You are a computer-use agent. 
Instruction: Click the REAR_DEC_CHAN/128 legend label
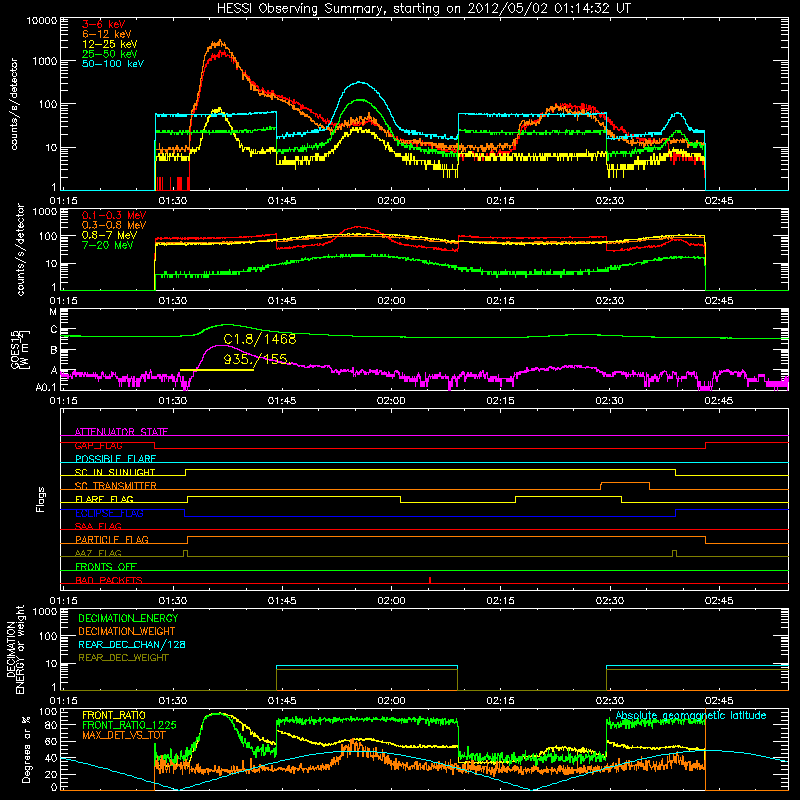pyautogui.click(x=132, y=645)
